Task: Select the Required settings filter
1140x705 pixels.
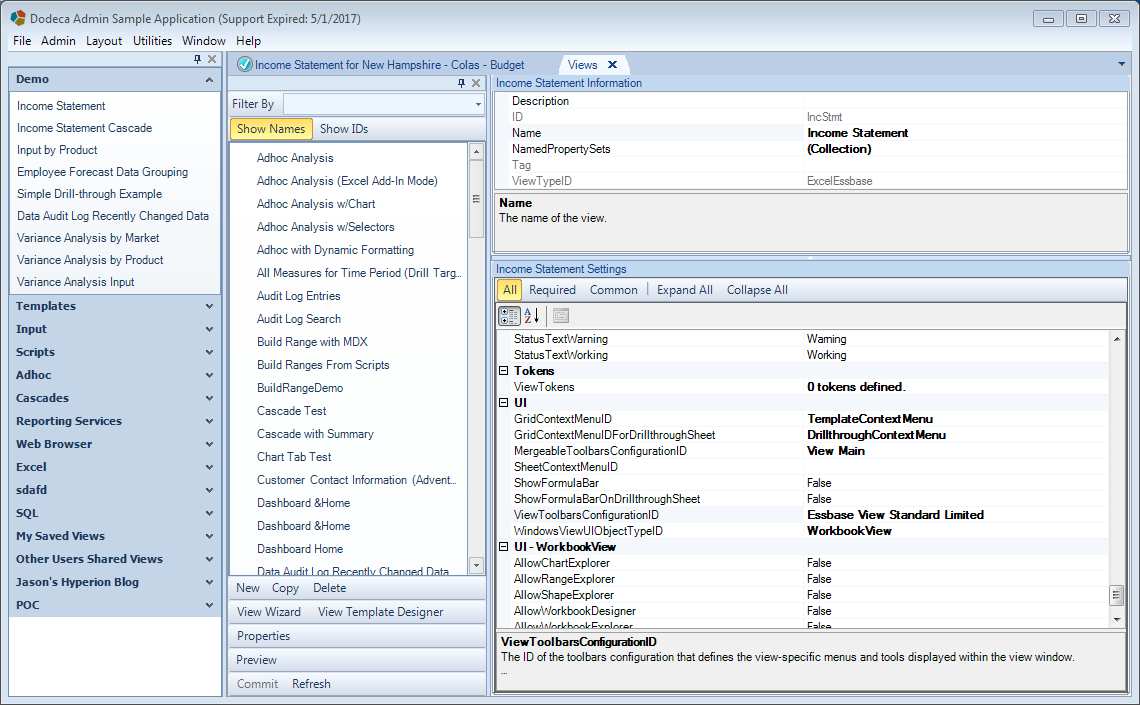Action: coord(552,290)
